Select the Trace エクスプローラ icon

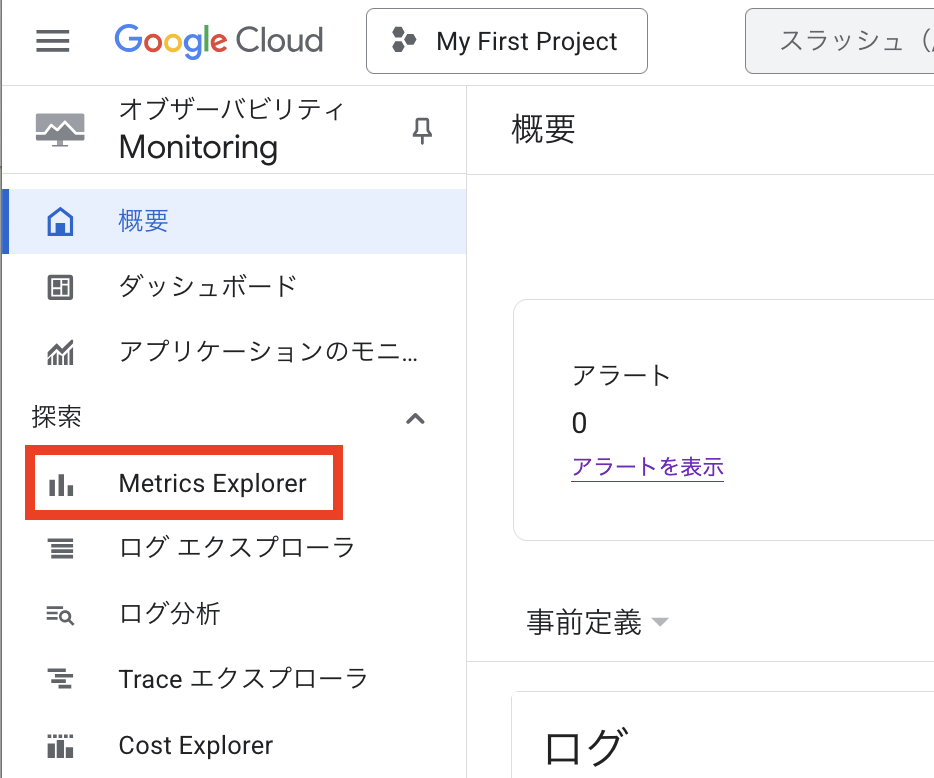click(x=60, y=679)
